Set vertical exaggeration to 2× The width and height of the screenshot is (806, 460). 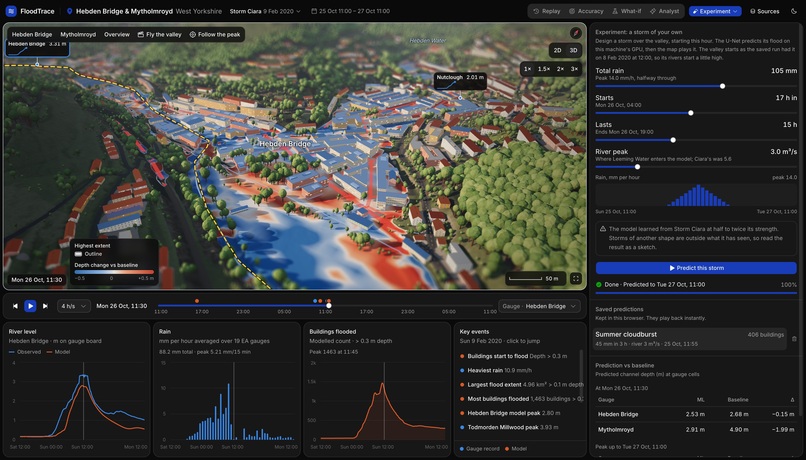pos(560,69)
